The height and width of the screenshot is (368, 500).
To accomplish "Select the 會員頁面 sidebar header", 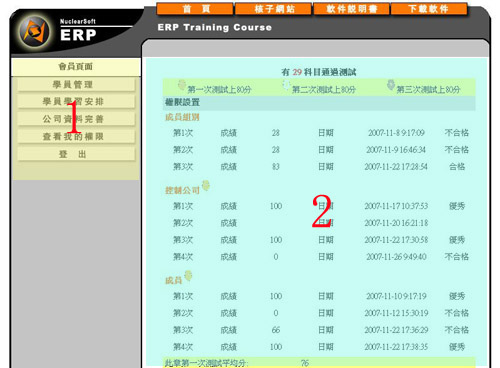I will point(76,67).
